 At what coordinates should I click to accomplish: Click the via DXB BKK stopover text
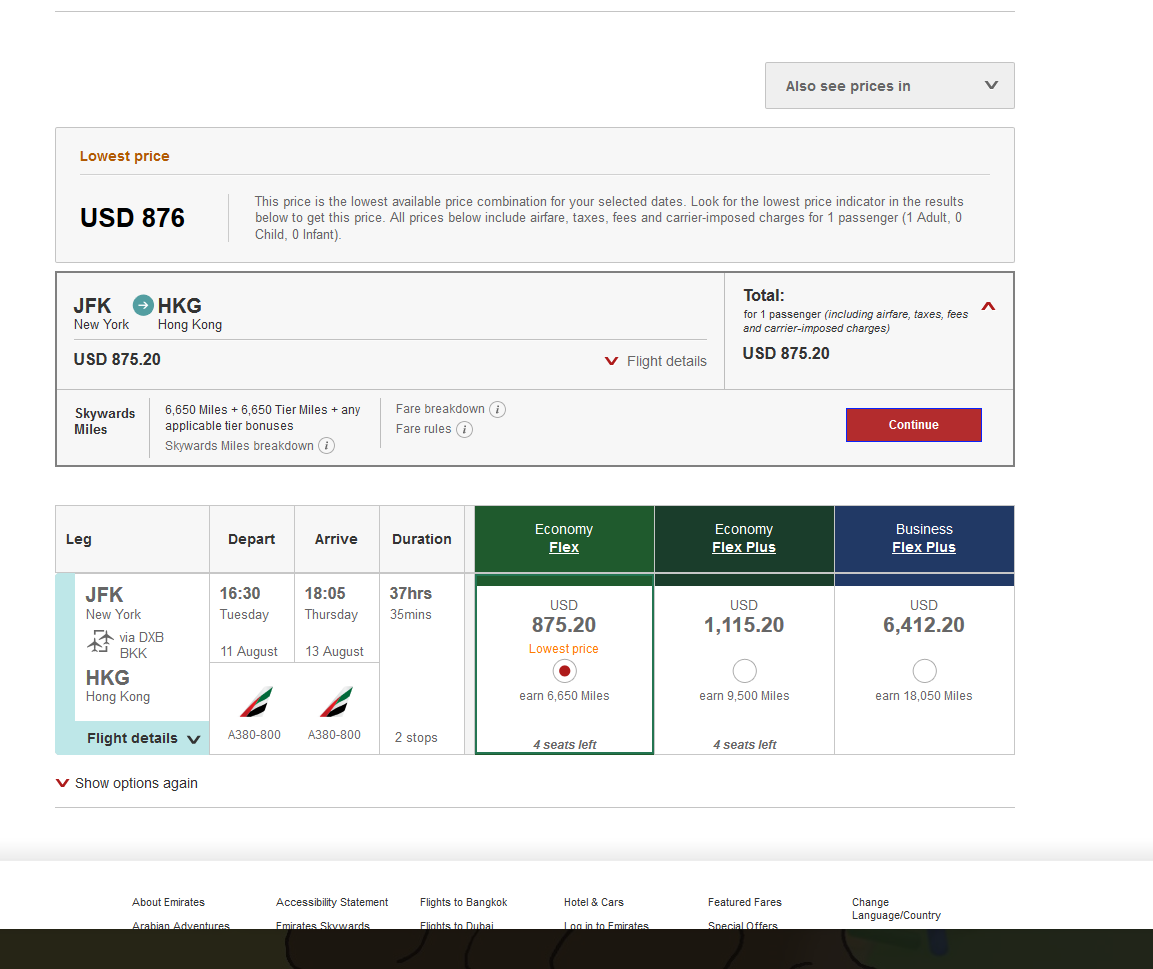tap(141, 645)
